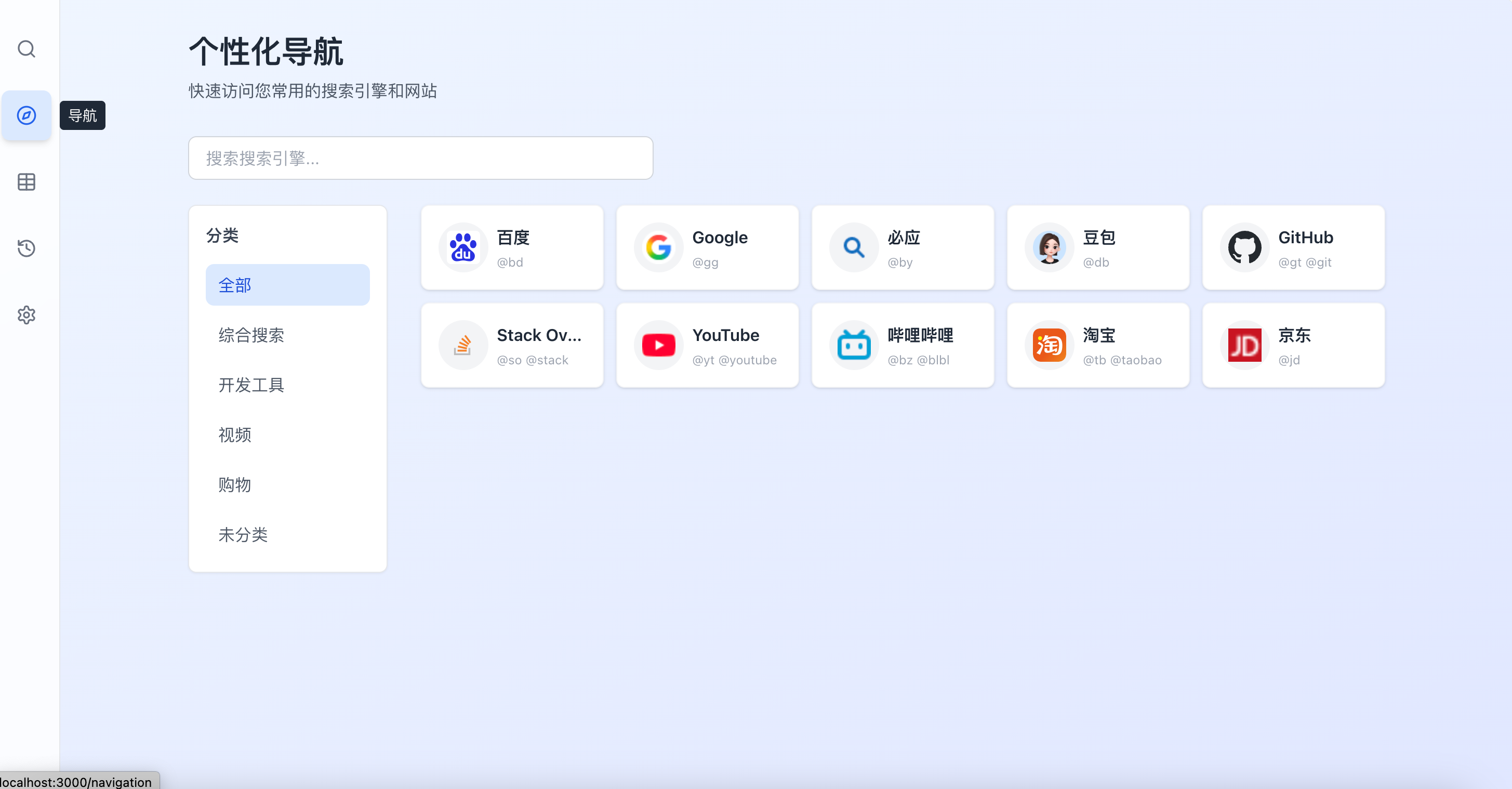1512x789 pixels.
Task: Click the @so @stack shortcut text
Action: tap(533, 360)
